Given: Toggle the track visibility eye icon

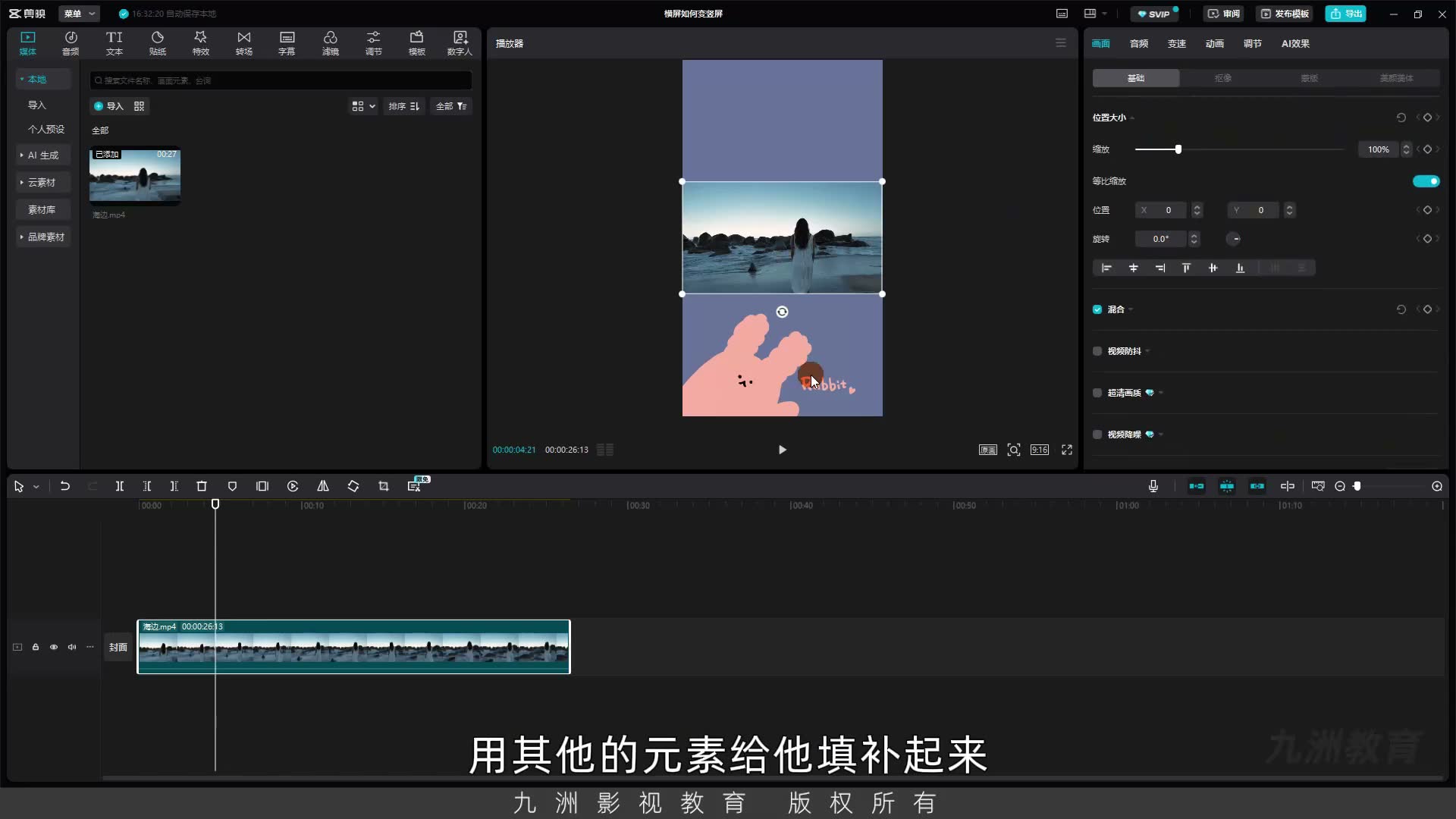Looking at the screenshot, I should [x=54, y=647].
